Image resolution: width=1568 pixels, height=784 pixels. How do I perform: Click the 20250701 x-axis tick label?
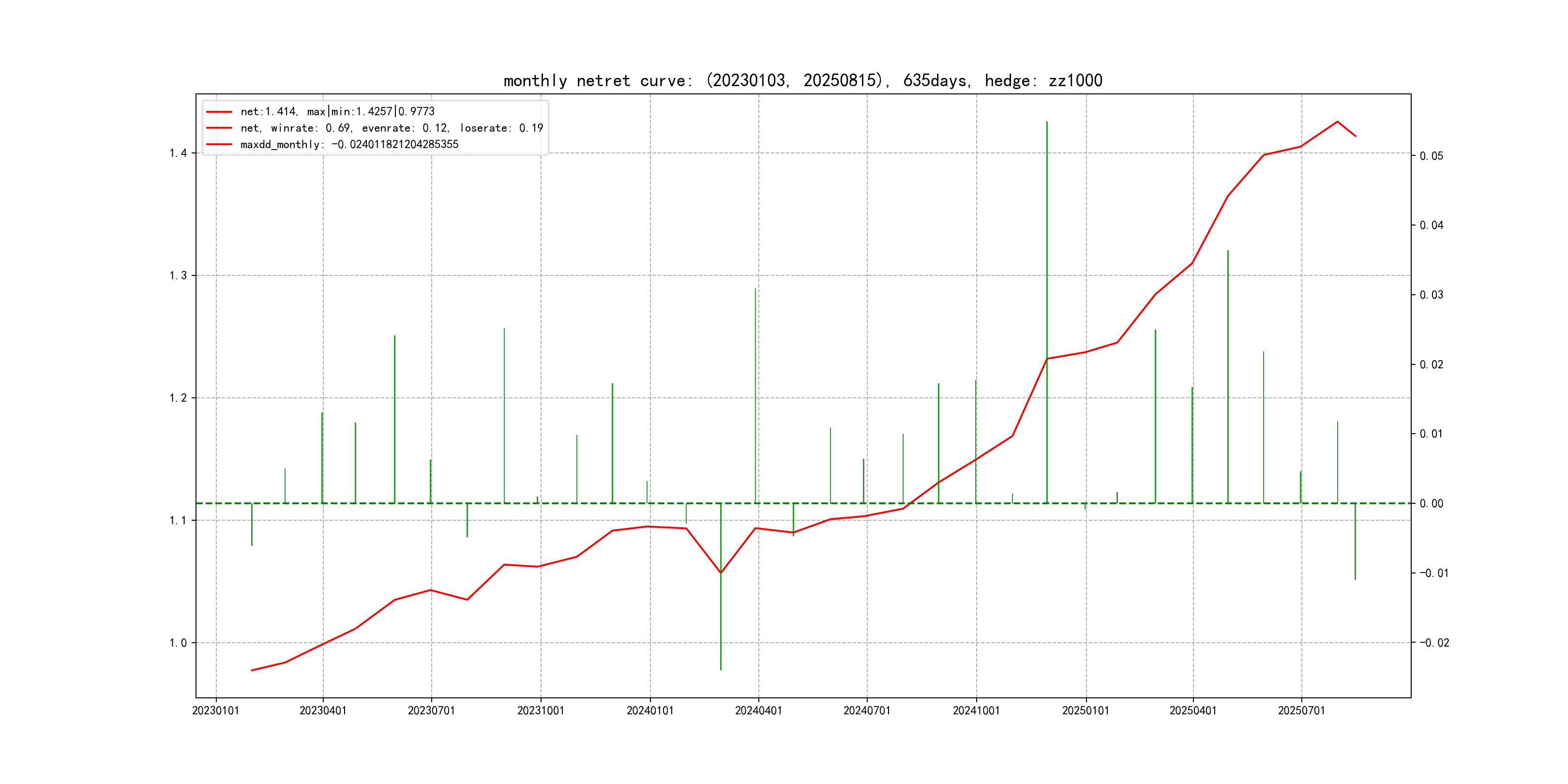pyautogui.click(x=1301, y=710)
